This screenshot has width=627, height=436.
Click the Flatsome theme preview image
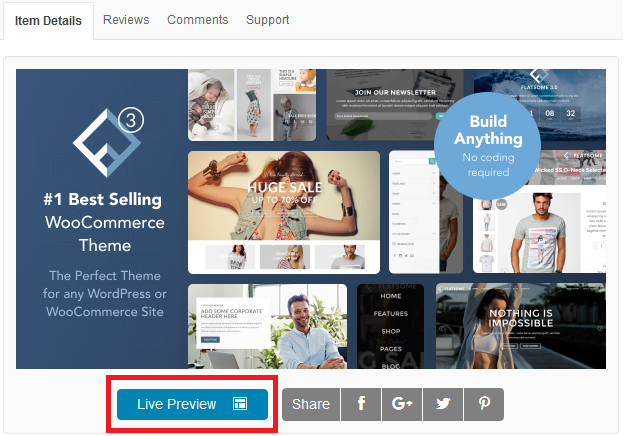(311, 219)
